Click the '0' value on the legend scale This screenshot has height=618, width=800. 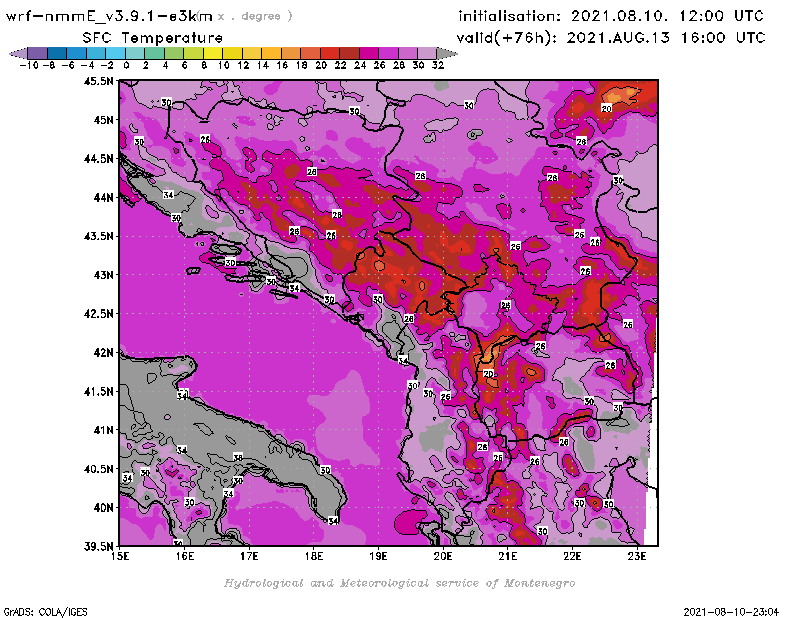click(x=126, y=65)
